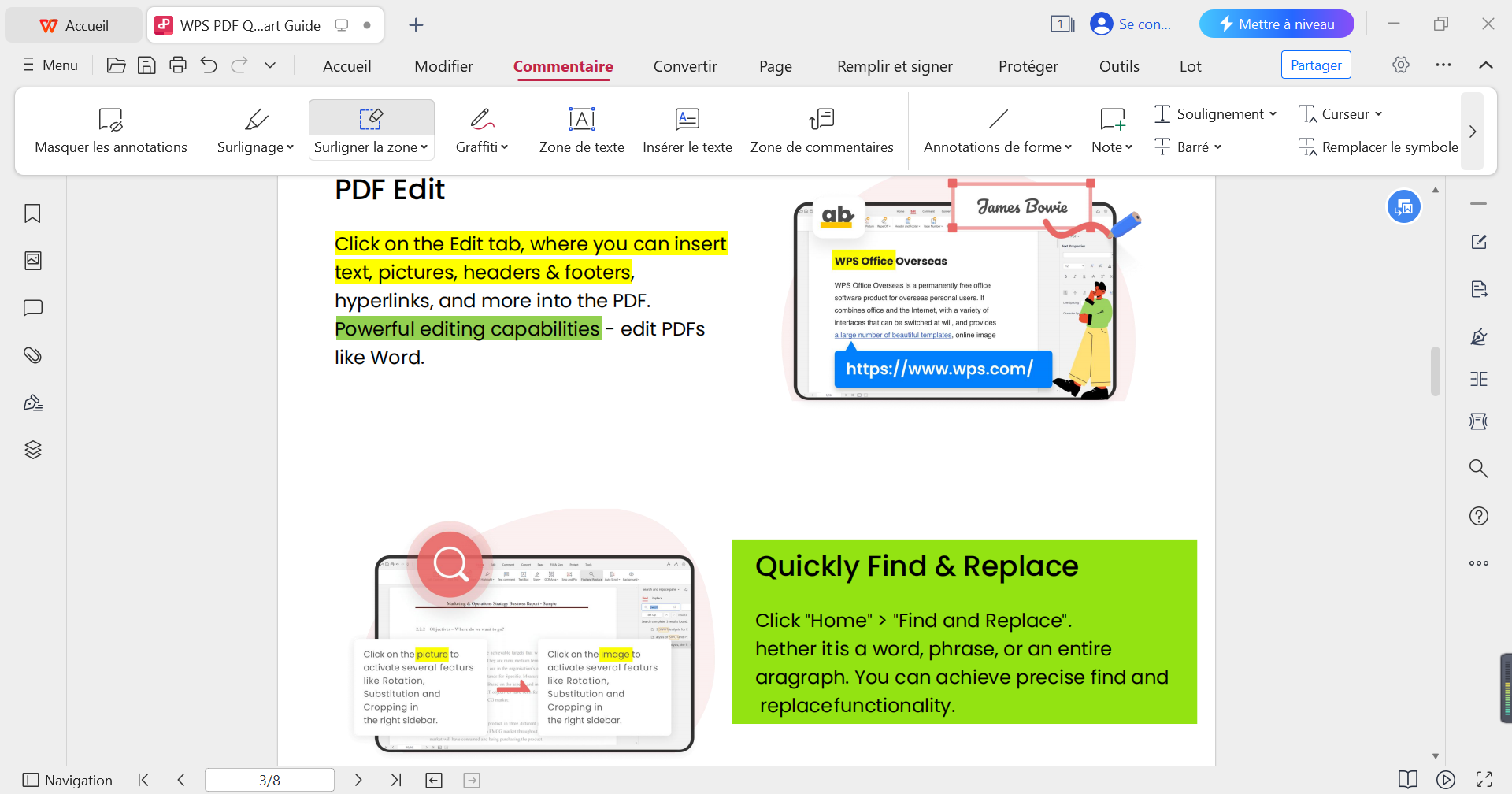1512x794 pixels.
Task: Go back to previous view
Action: pyautogui.click(x=434, y=780)
